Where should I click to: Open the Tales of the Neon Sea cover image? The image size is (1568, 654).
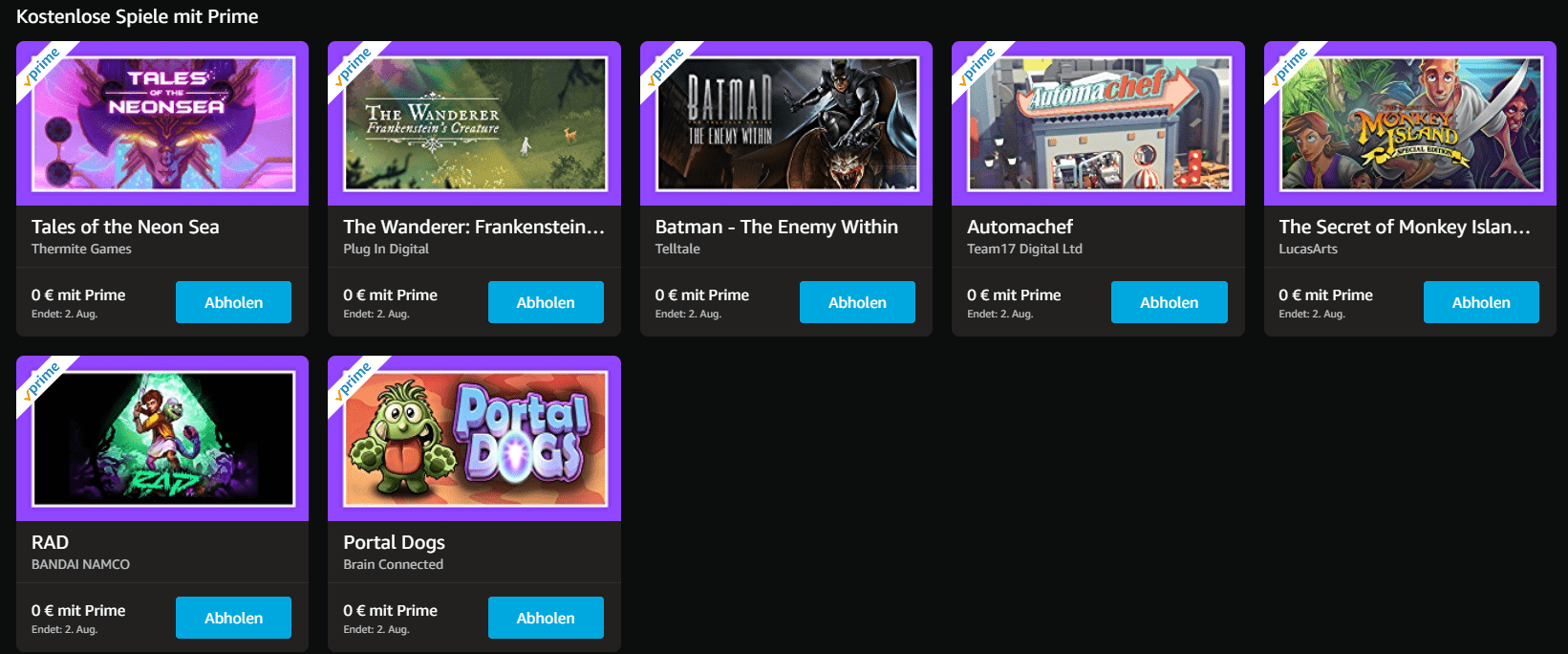pos(163,123)
